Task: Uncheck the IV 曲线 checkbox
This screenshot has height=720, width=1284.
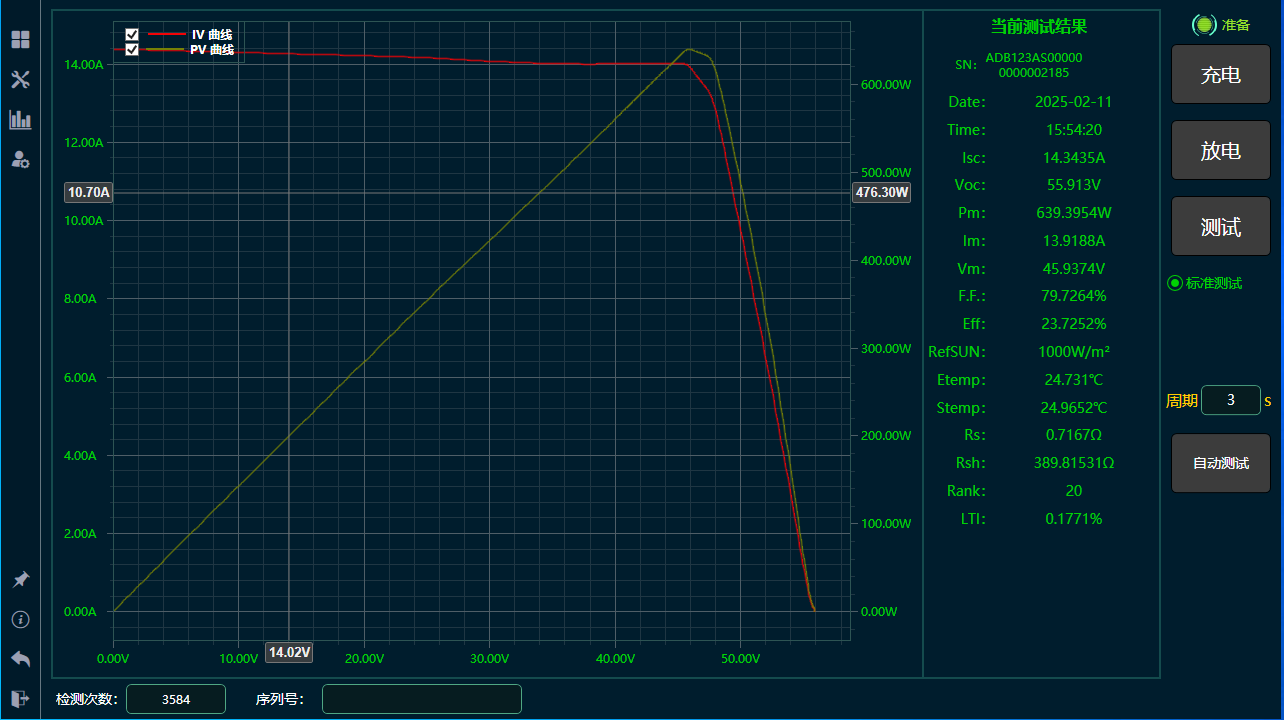Action: (x=132, y=35)
